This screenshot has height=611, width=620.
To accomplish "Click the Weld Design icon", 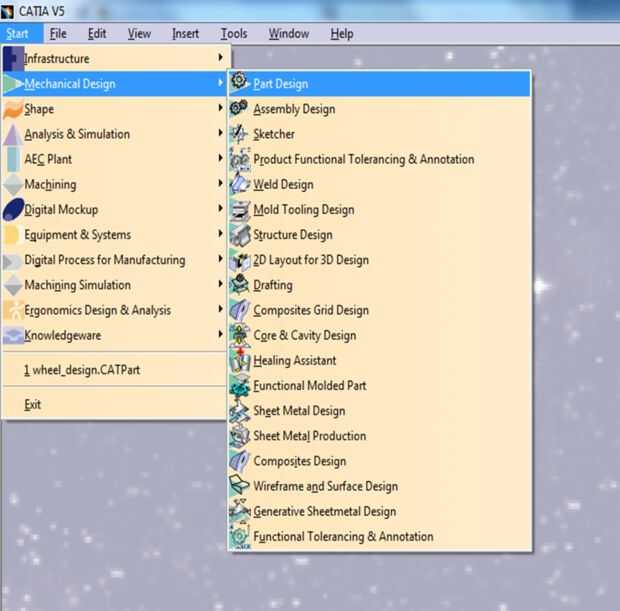I will click(239, 184).
